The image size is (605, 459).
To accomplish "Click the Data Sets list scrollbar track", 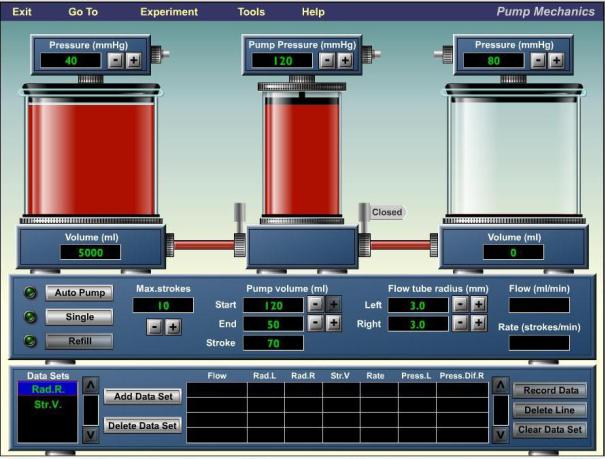I will pyautogui.click(x=91, y=410).
